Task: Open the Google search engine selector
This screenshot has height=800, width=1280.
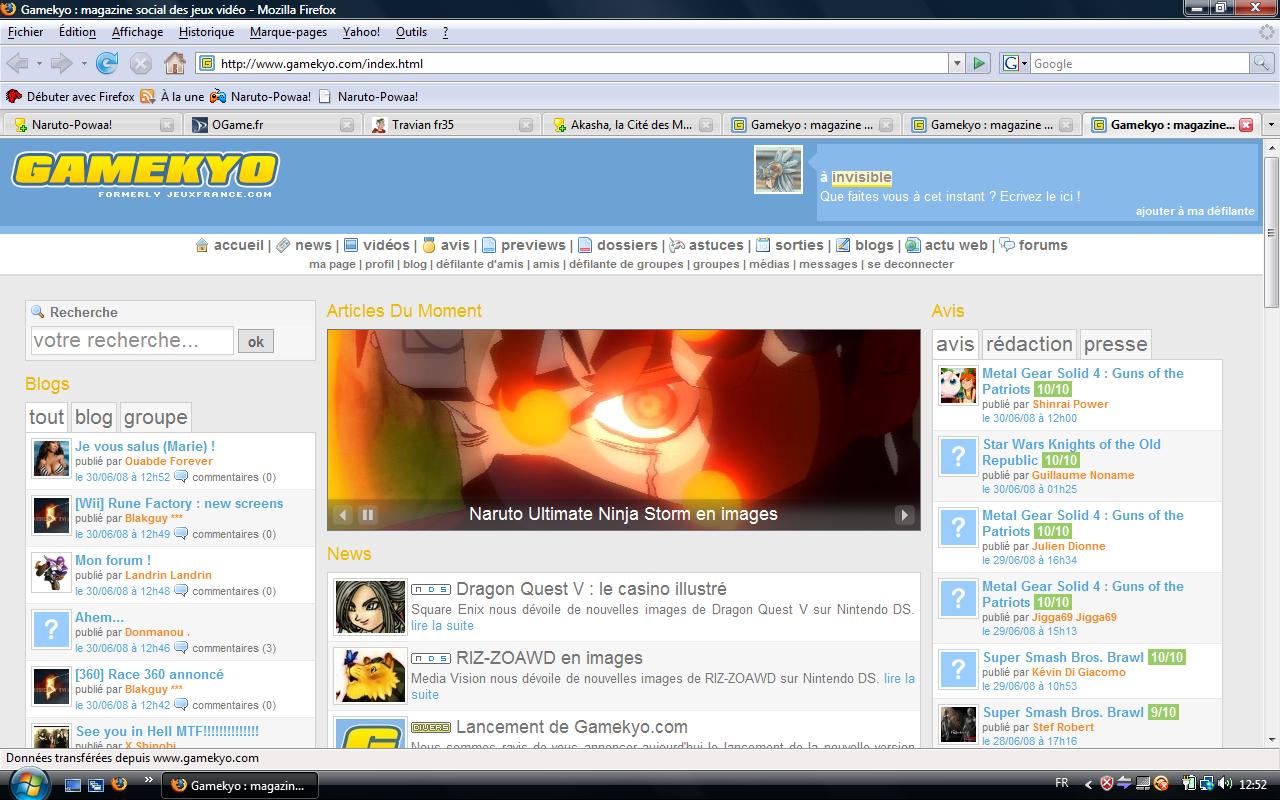Action: pyautogui.click(x=1015, y=63)
